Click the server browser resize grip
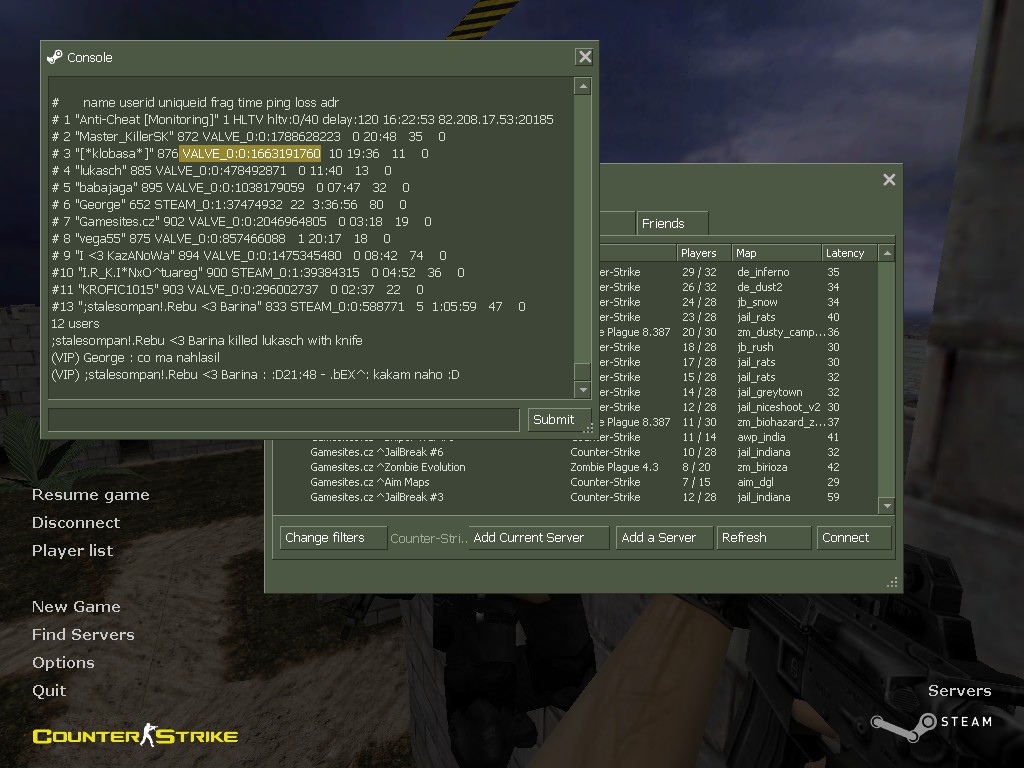Screen dimensions: 1024x768 point(892,583)
